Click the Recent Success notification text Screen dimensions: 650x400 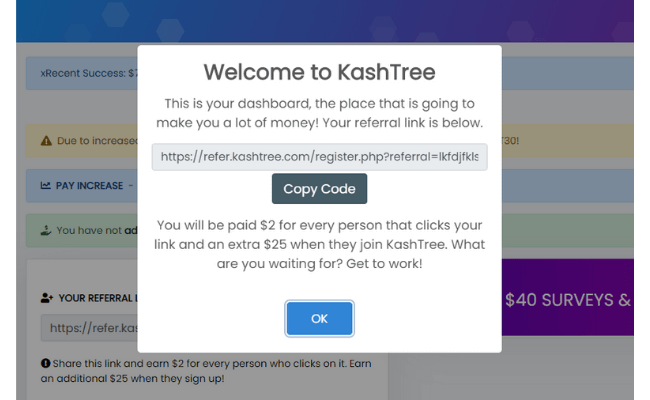point(91,73)
